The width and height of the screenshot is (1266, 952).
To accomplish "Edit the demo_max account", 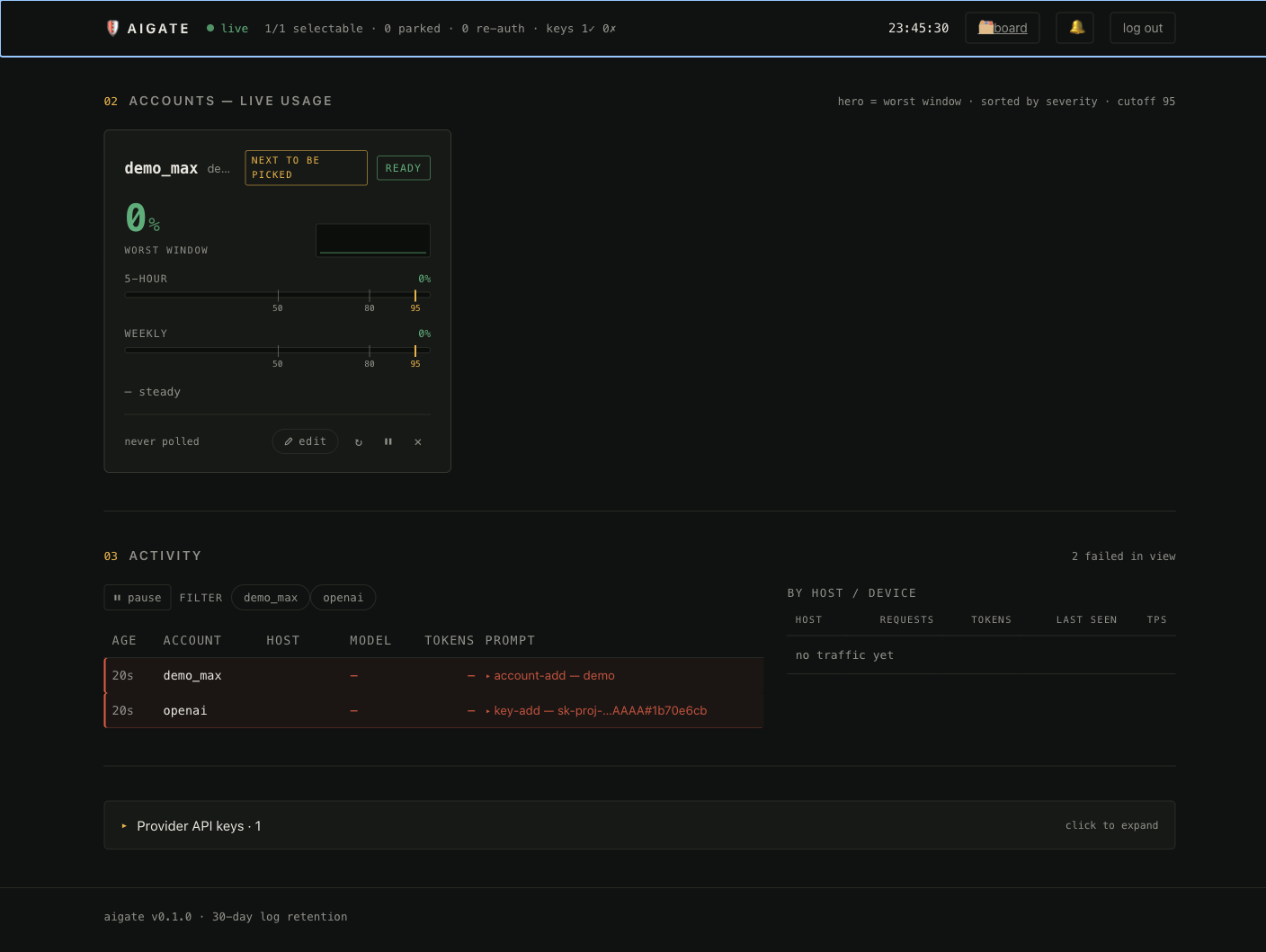I will coord(305,441).
